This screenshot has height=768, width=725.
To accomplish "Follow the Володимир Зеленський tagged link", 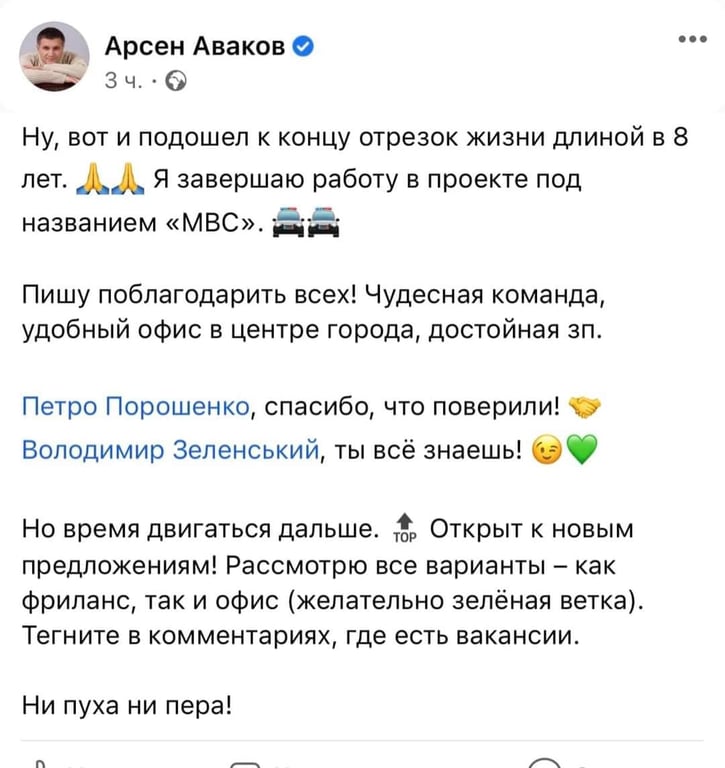I will [170, 450].
